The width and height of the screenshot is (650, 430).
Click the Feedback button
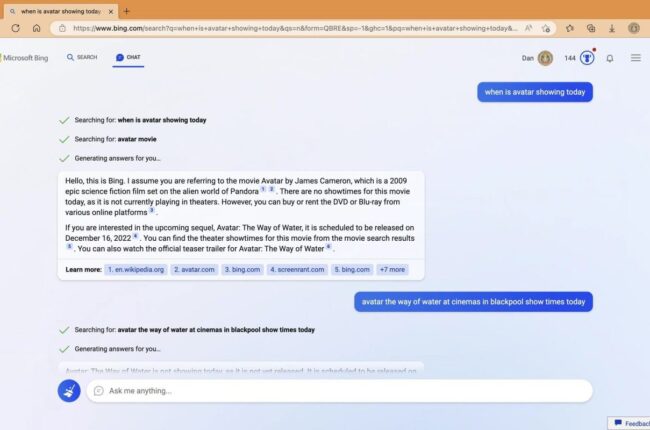click(630, 423)
